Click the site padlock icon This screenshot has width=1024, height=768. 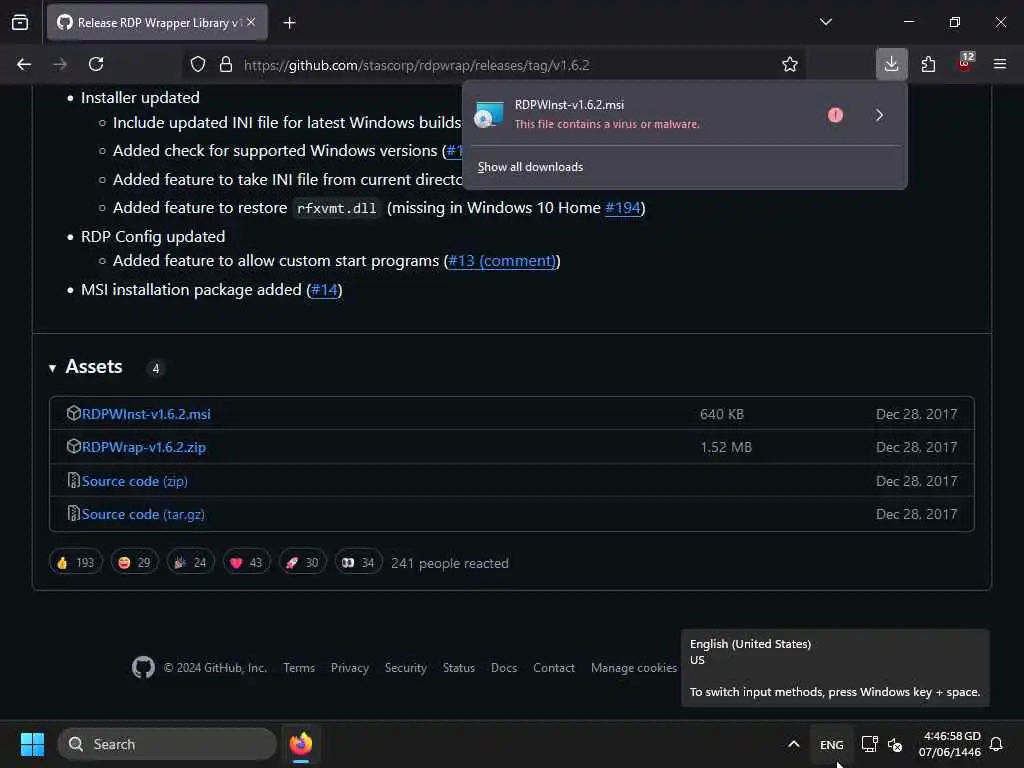(226, 65)
